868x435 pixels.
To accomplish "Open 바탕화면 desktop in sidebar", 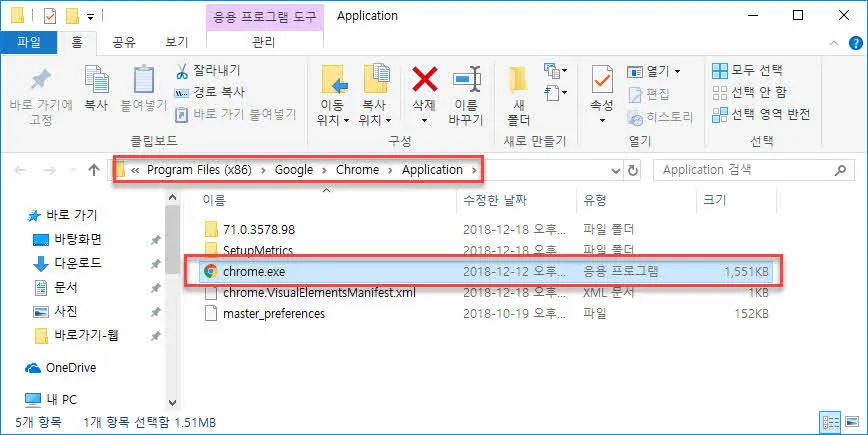I will [68, 240].
